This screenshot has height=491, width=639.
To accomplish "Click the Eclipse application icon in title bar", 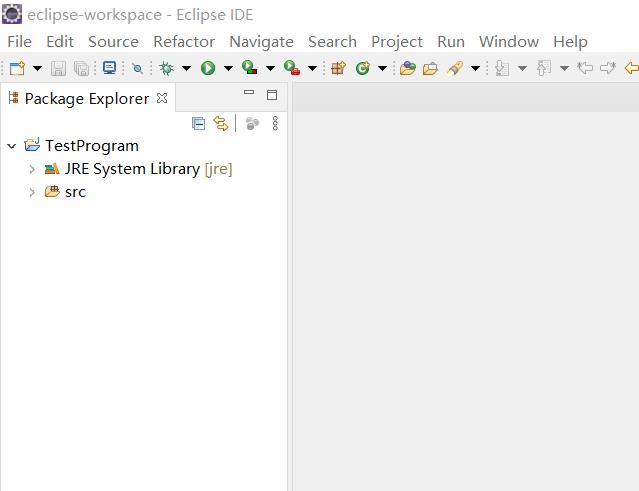I will tap(12, 14).
